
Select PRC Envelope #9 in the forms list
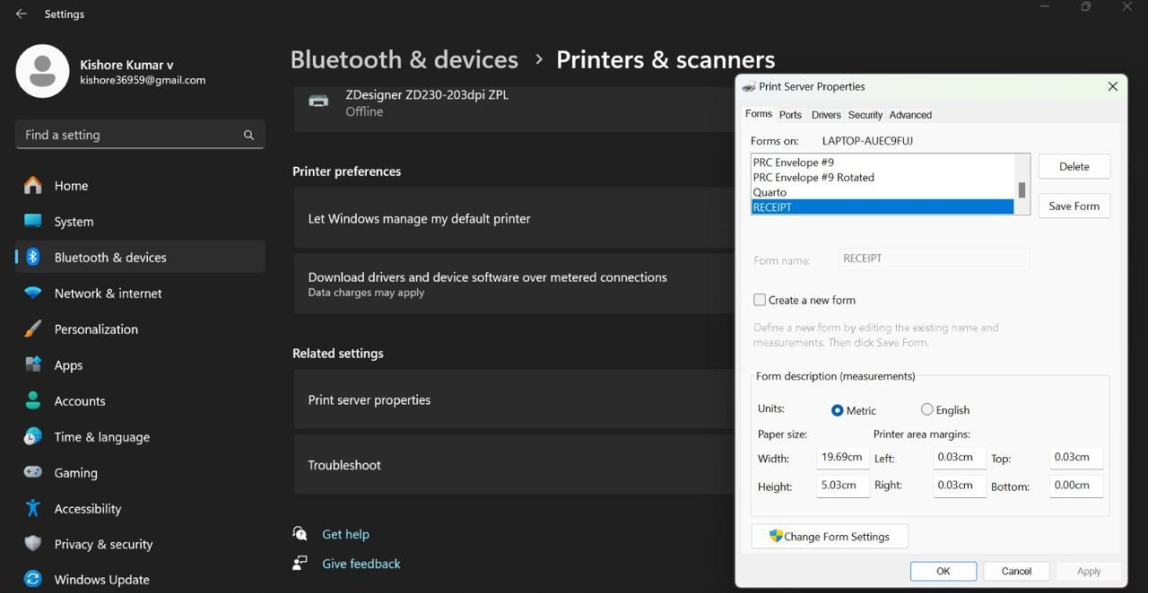882,162
